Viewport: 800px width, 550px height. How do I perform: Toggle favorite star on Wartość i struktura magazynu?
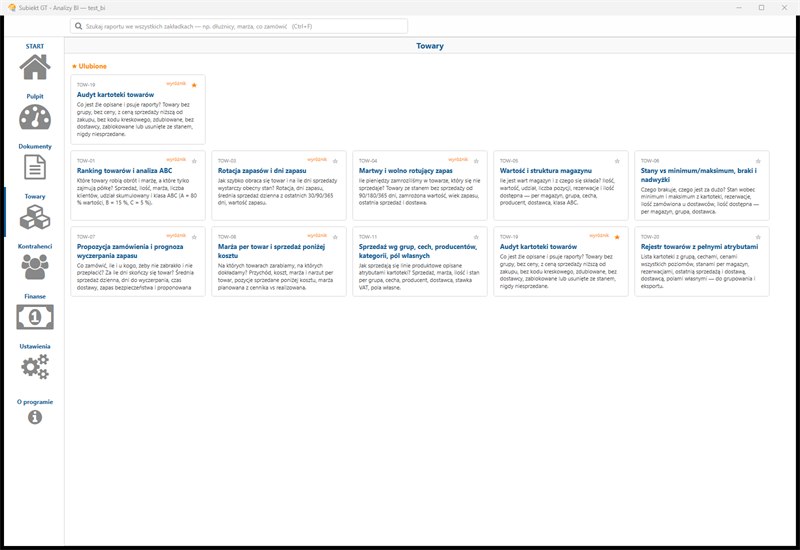tap(617, 161)
